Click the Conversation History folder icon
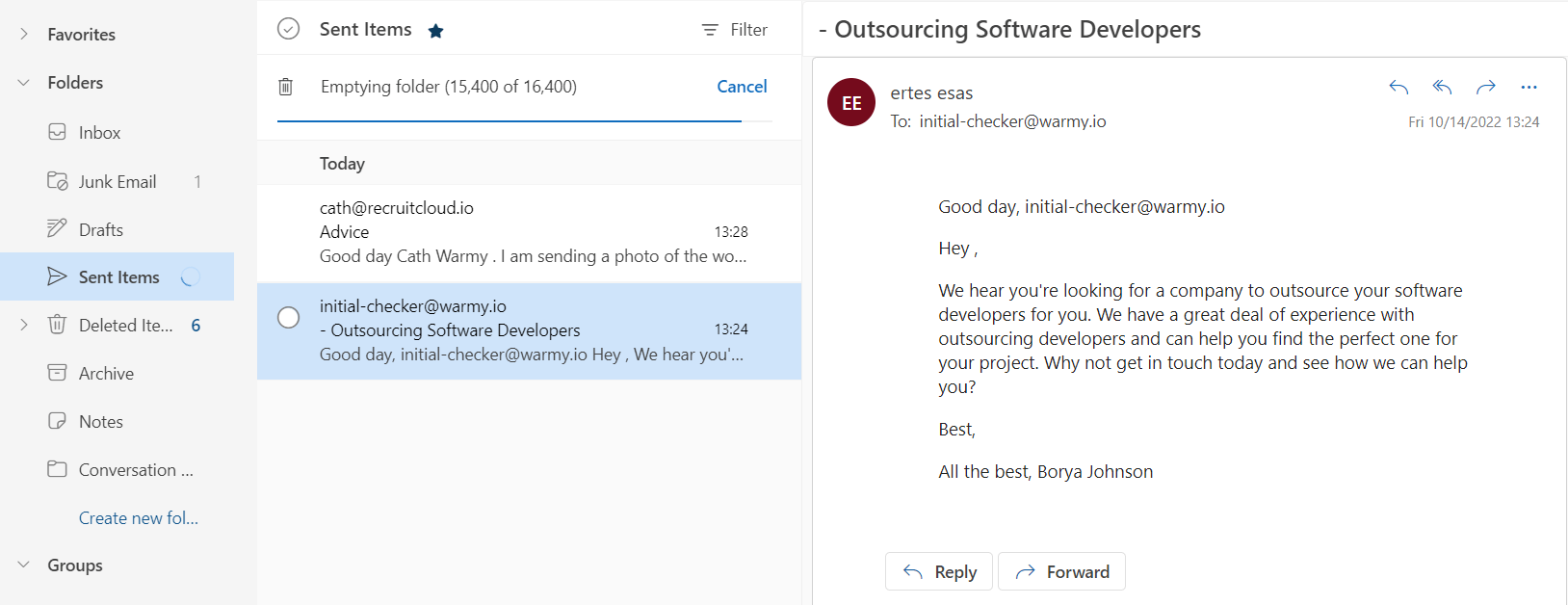This screenshot has height=605, width=1568. [58, 469]
